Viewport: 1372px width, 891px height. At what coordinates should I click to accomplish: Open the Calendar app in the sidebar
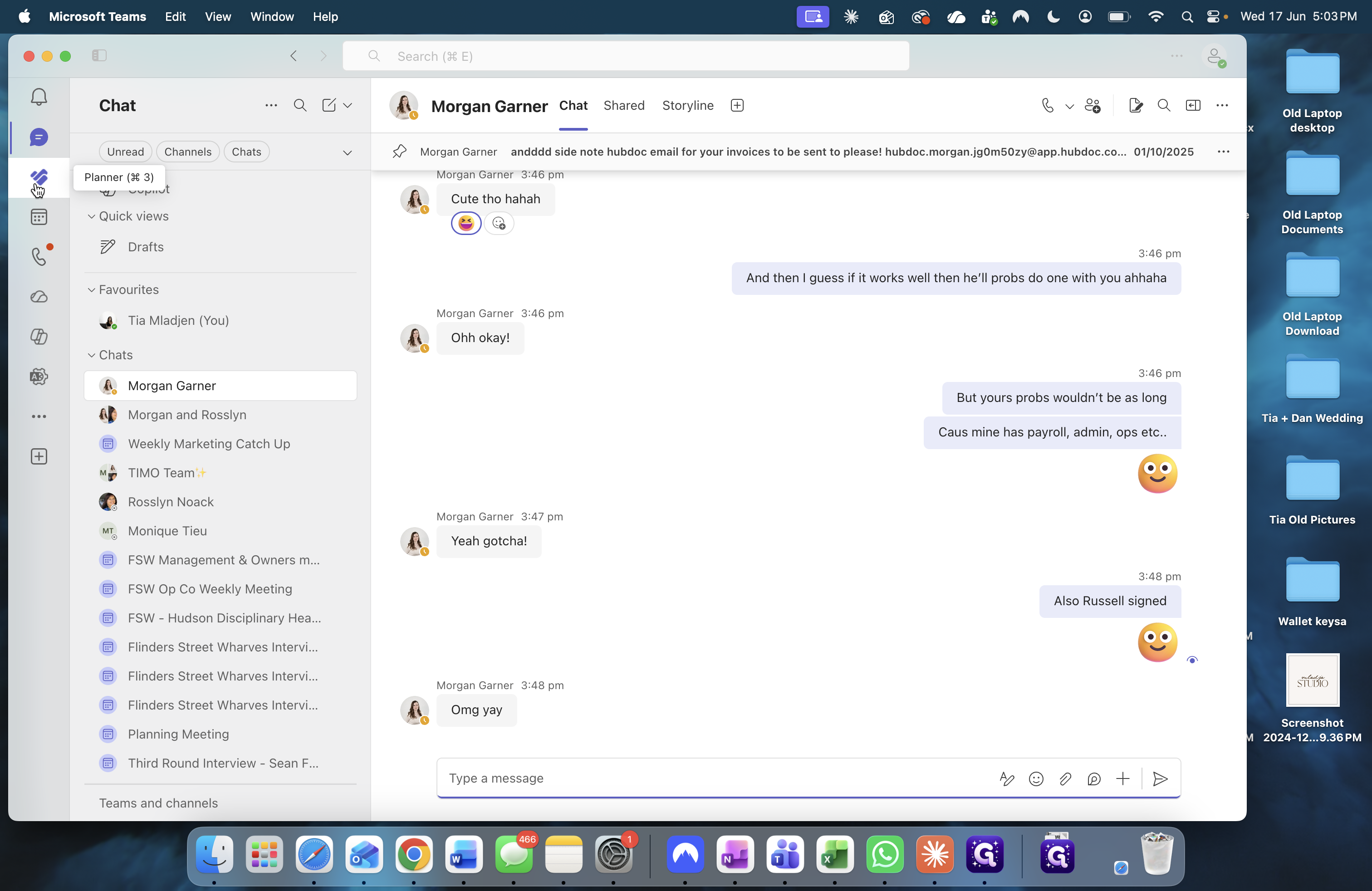coord(39,217)
